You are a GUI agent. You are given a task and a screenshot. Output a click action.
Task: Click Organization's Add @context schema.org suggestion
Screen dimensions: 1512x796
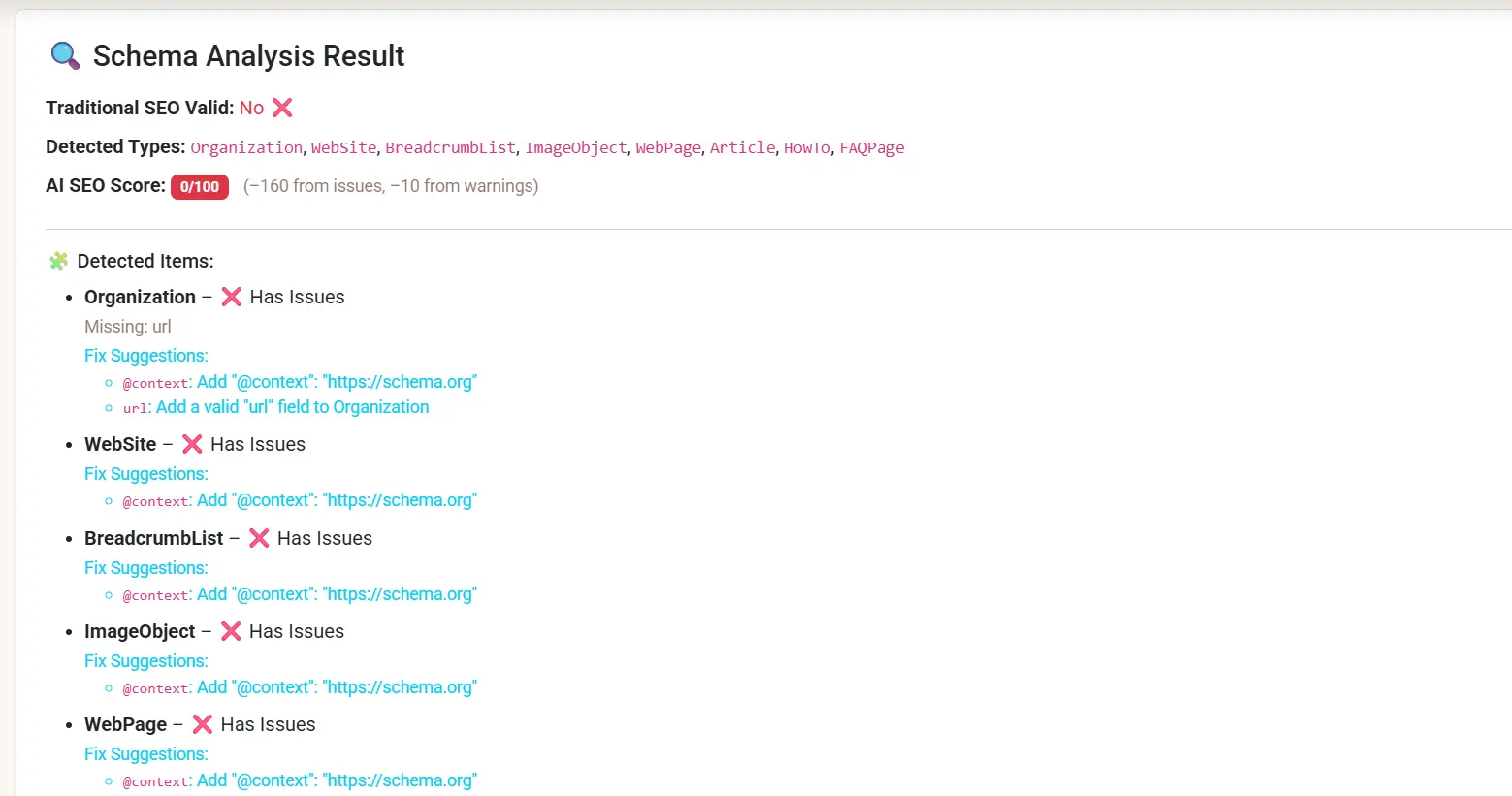[x=337, y=382]
